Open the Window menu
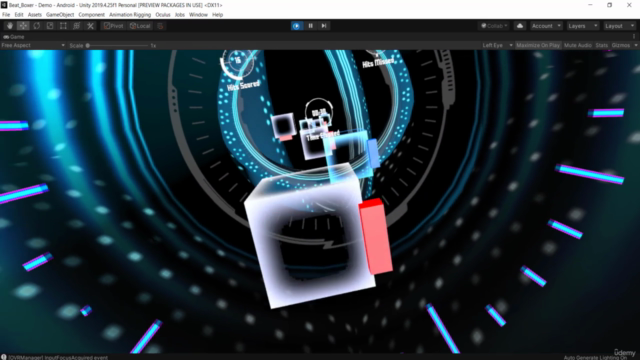 click(x=198, y=15)
